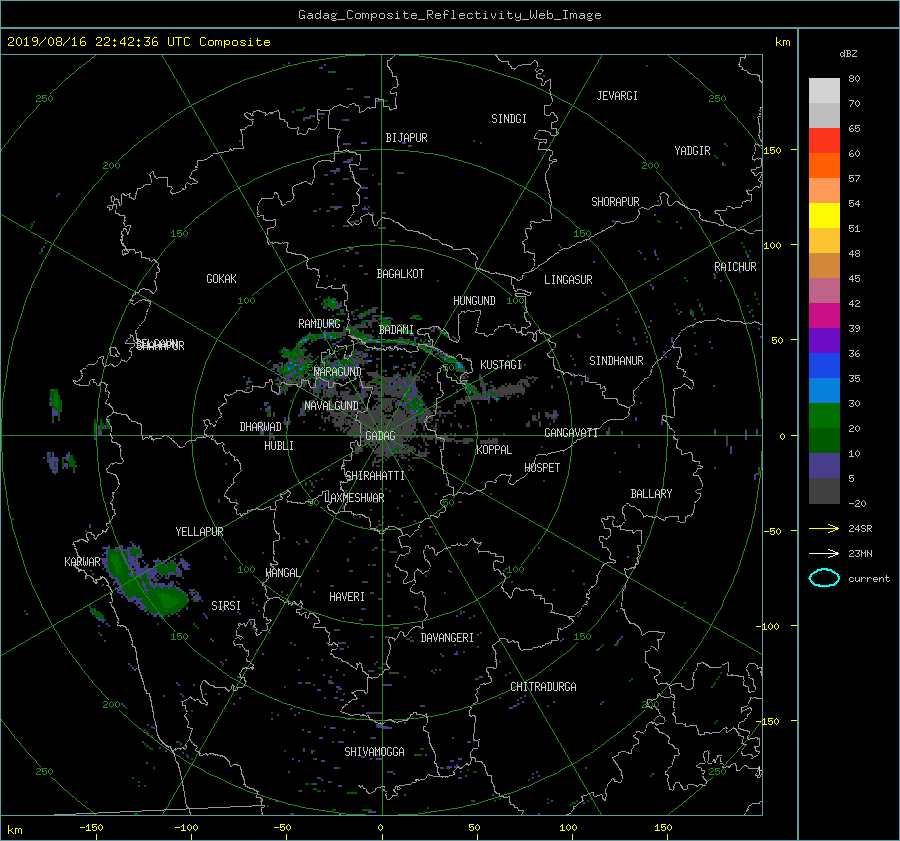Click the white 23MN arrow icon
Image resolution: width=900 pixels, height=841 pixels.
pos(824,553)
